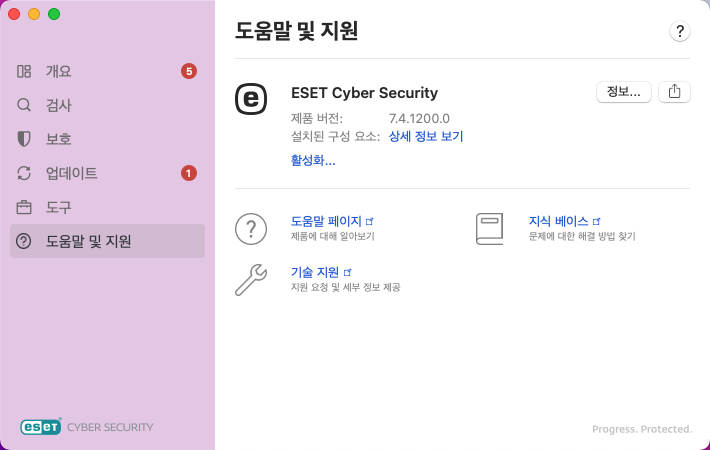Select 도움말 및 지원 in sidebar
The image size is (710, 450).
[x=88, y=241]
